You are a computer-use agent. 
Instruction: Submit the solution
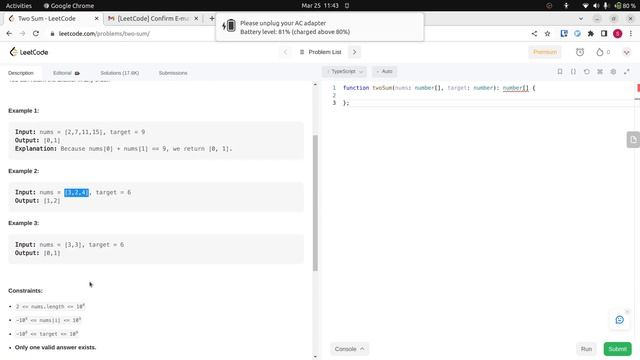click(617, 349)
